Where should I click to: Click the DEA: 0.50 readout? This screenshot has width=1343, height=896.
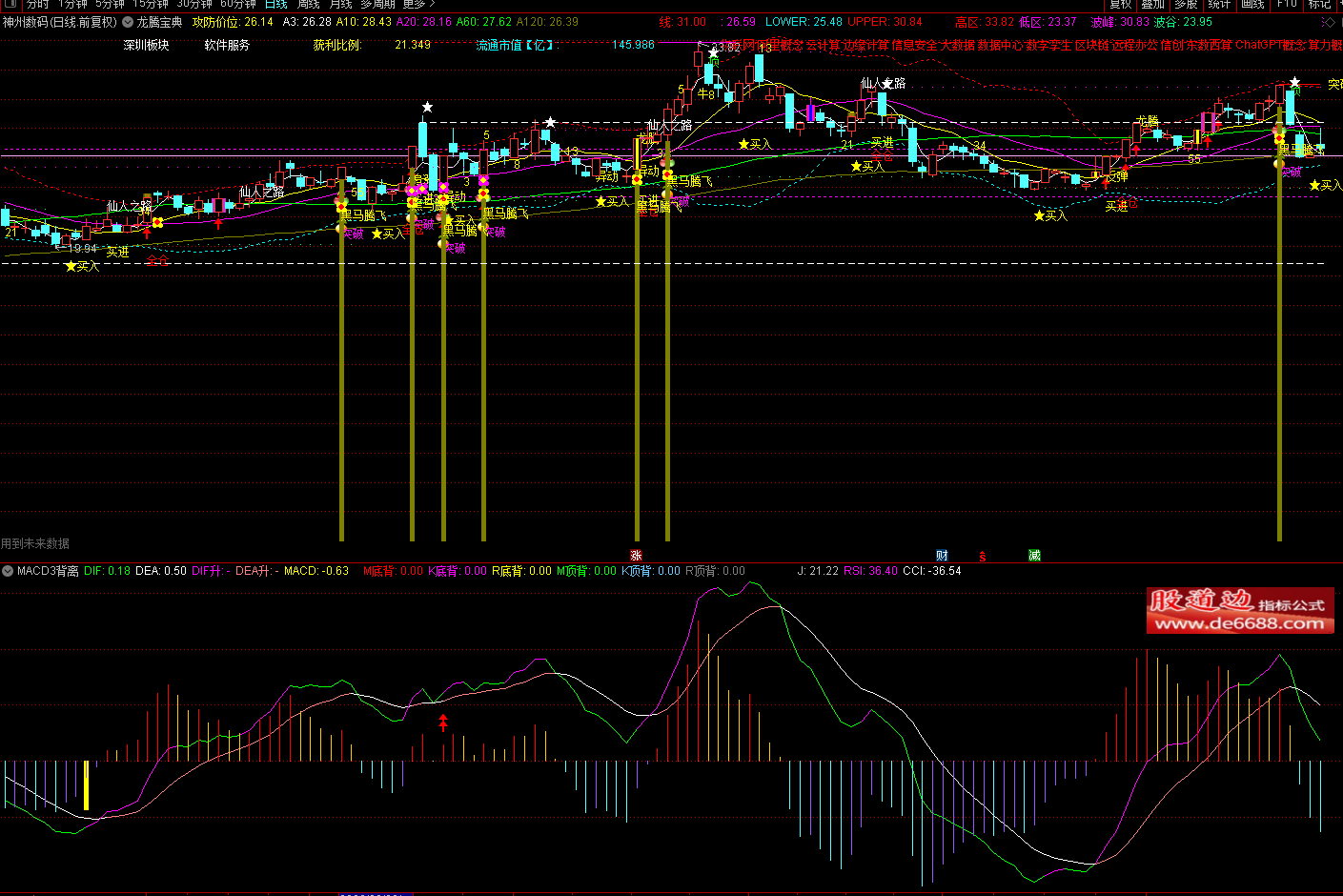tap(161, 571)
